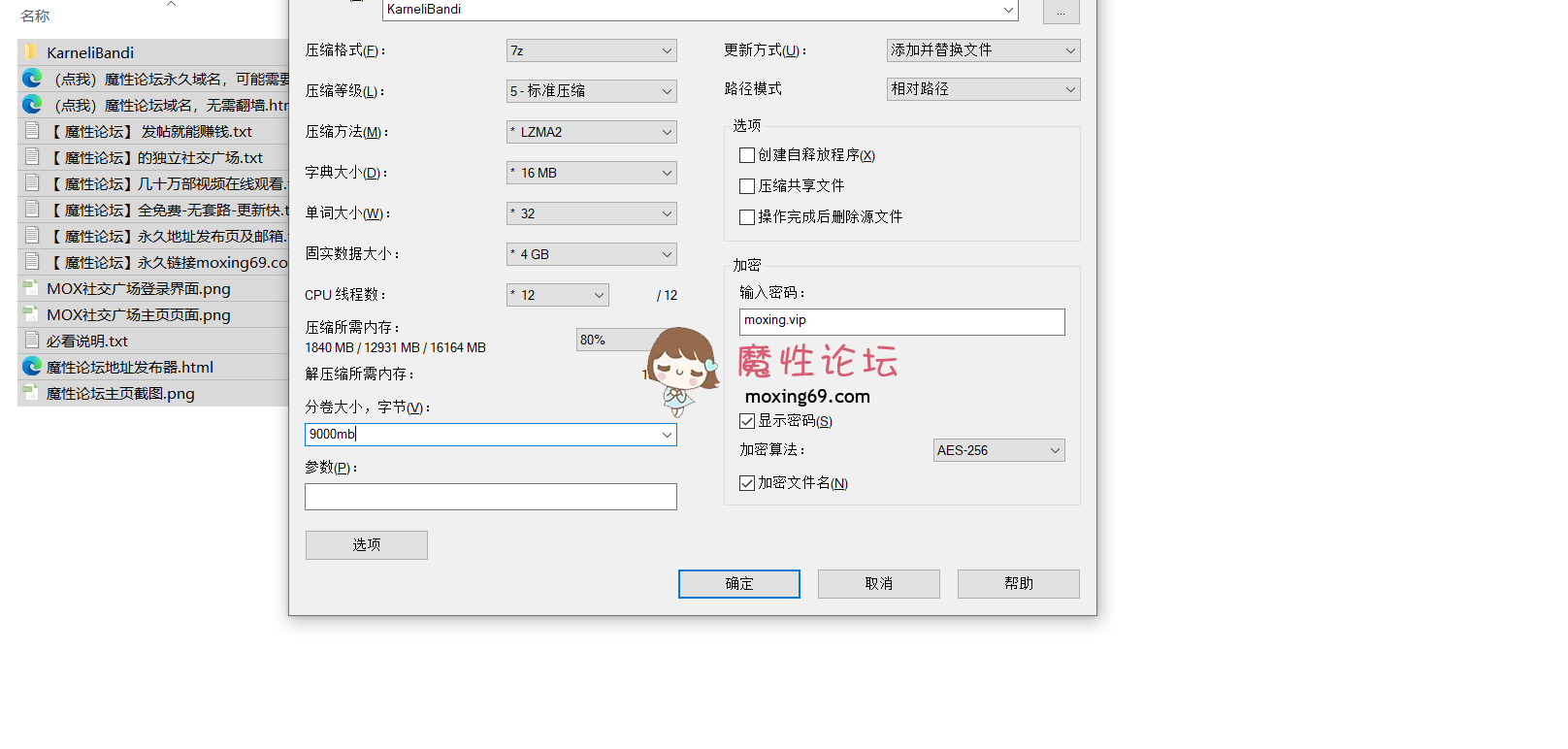
Task: Click the 选项 button
Action: [x=367, y=545]
